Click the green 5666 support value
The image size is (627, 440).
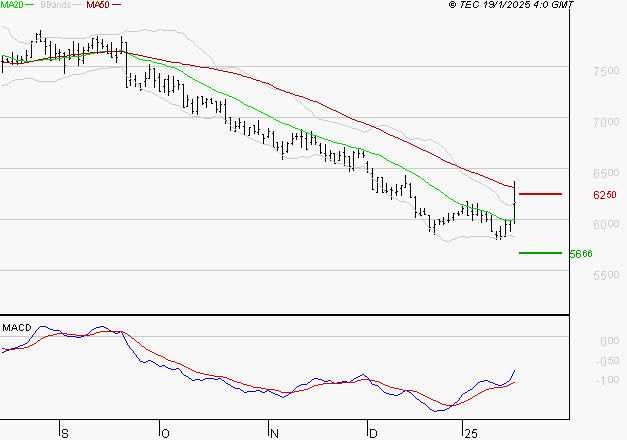(x=581, y=254)
